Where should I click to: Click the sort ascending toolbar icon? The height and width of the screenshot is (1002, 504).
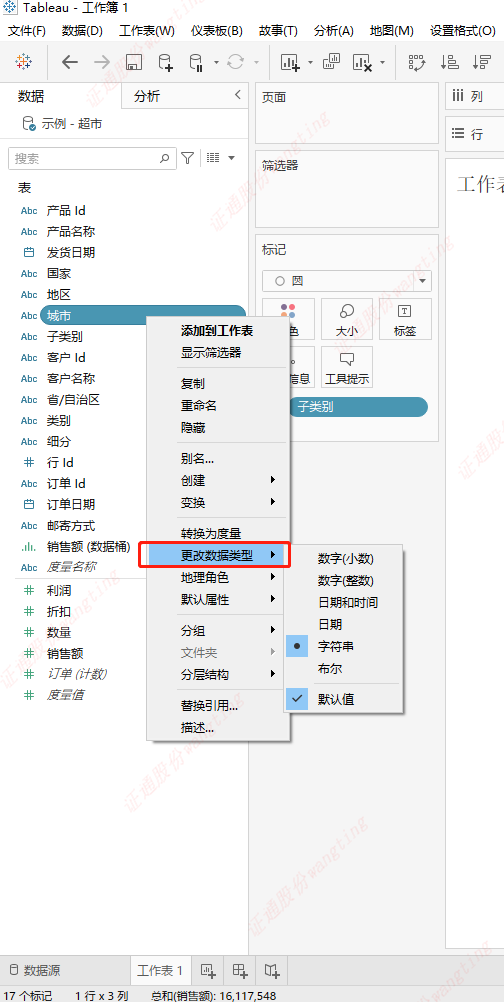450,62
